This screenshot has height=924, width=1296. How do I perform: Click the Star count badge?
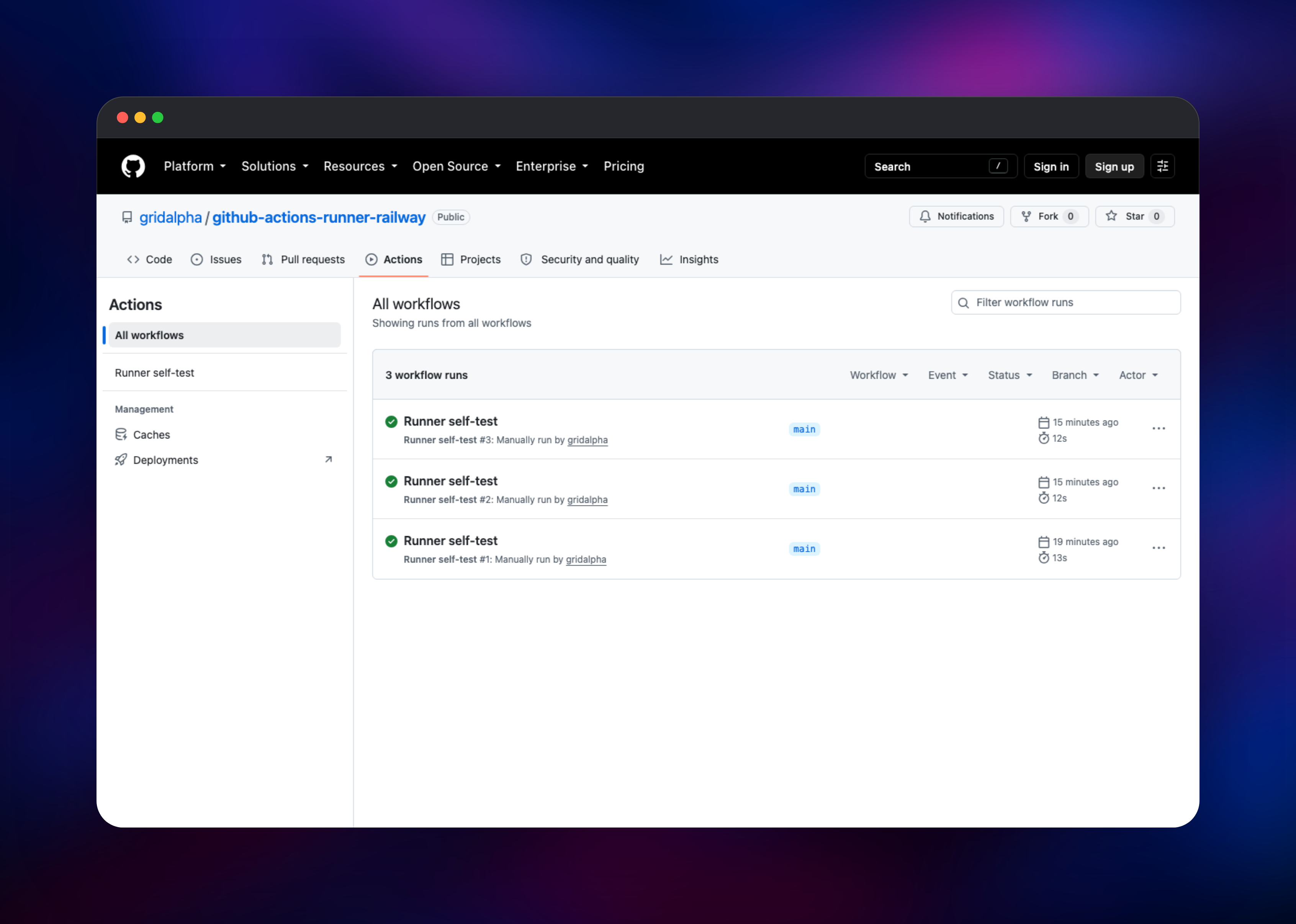pyautogui.click(x=1156, y=216)
